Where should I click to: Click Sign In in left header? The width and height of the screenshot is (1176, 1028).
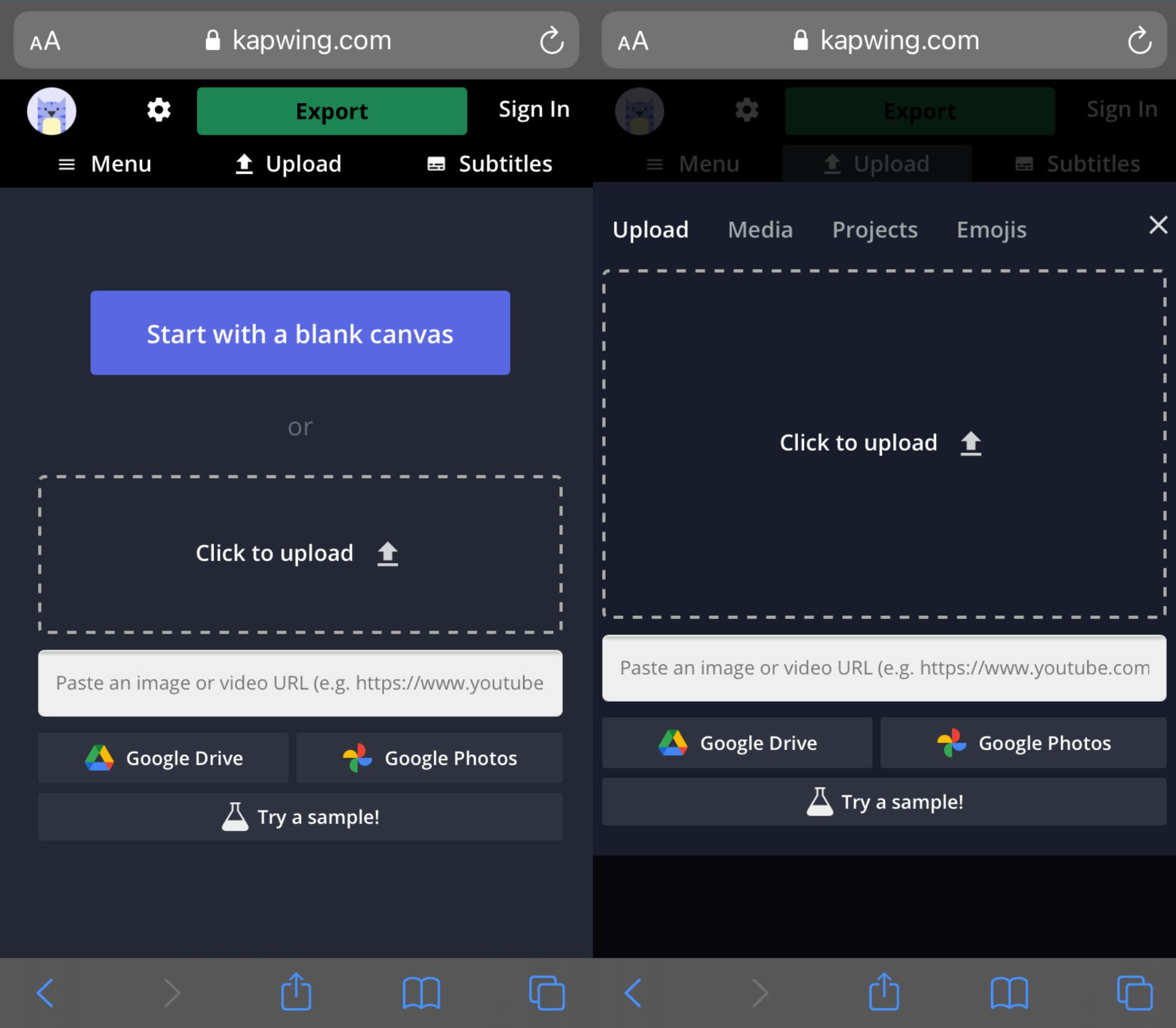coord(533,110)
